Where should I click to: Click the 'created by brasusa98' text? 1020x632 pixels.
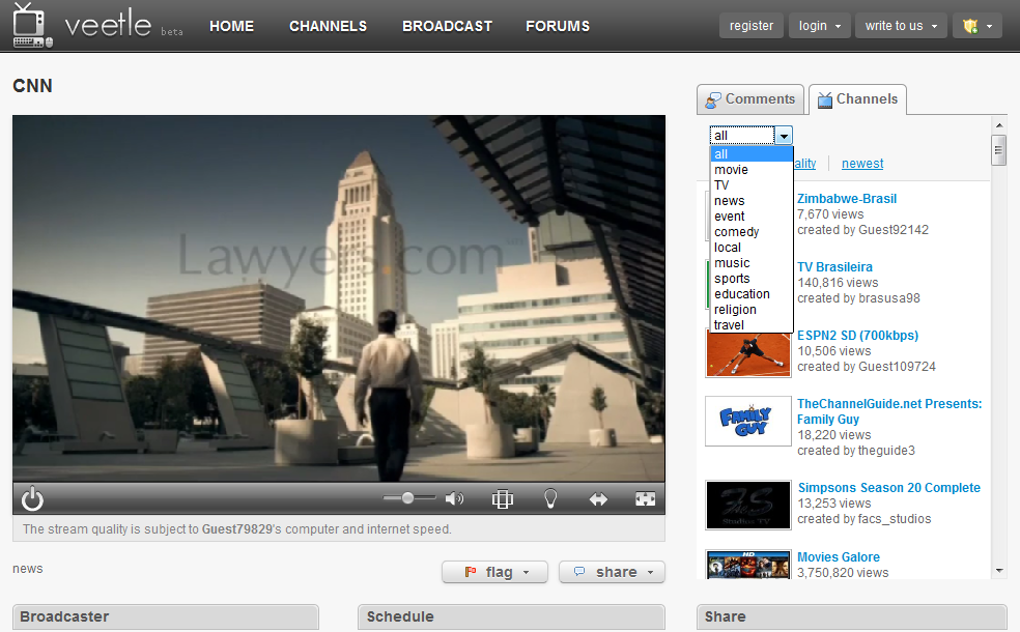pyautogui.click(x=859, y=298)
